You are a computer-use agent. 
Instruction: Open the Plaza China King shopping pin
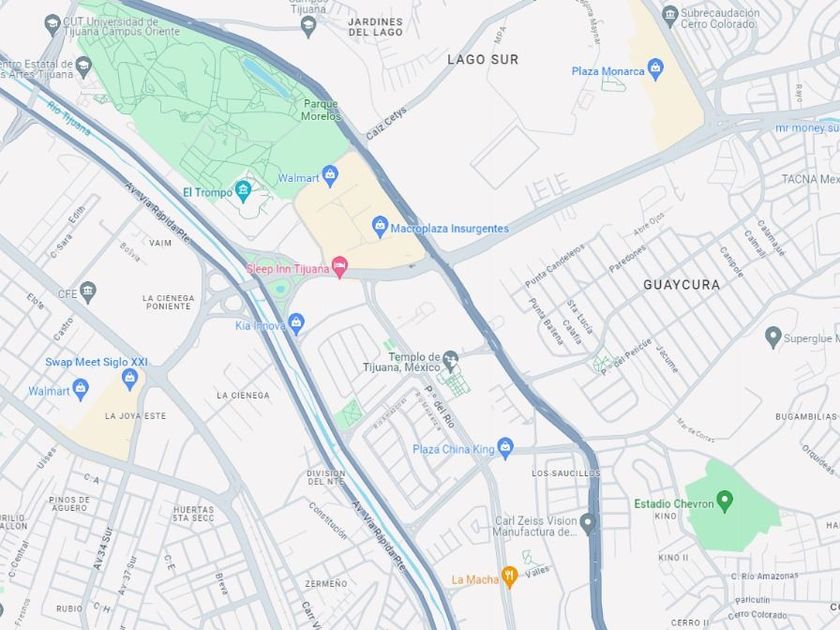(505, 448)
